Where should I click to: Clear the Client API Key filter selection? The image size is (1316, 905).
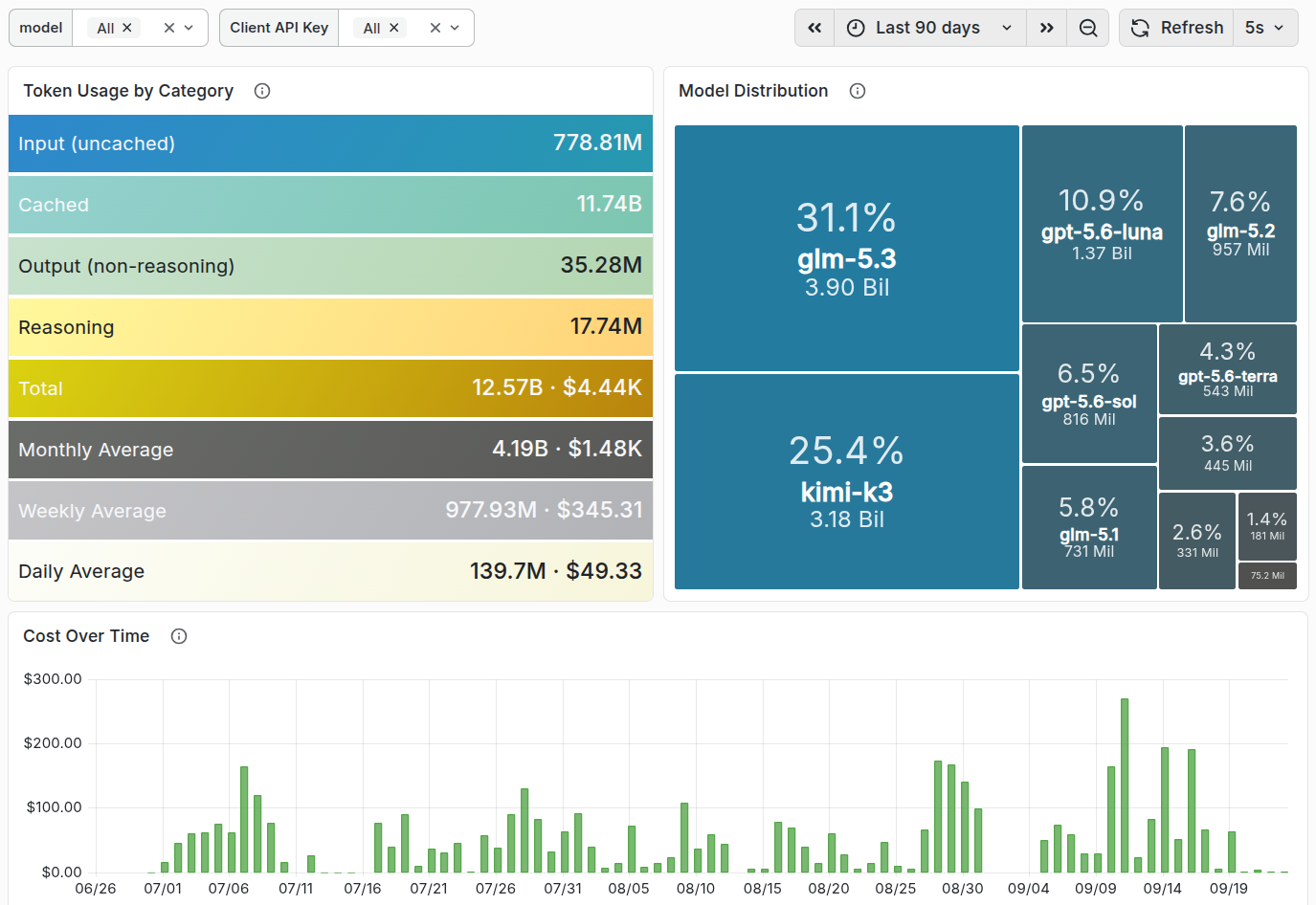tap(435, 28)
